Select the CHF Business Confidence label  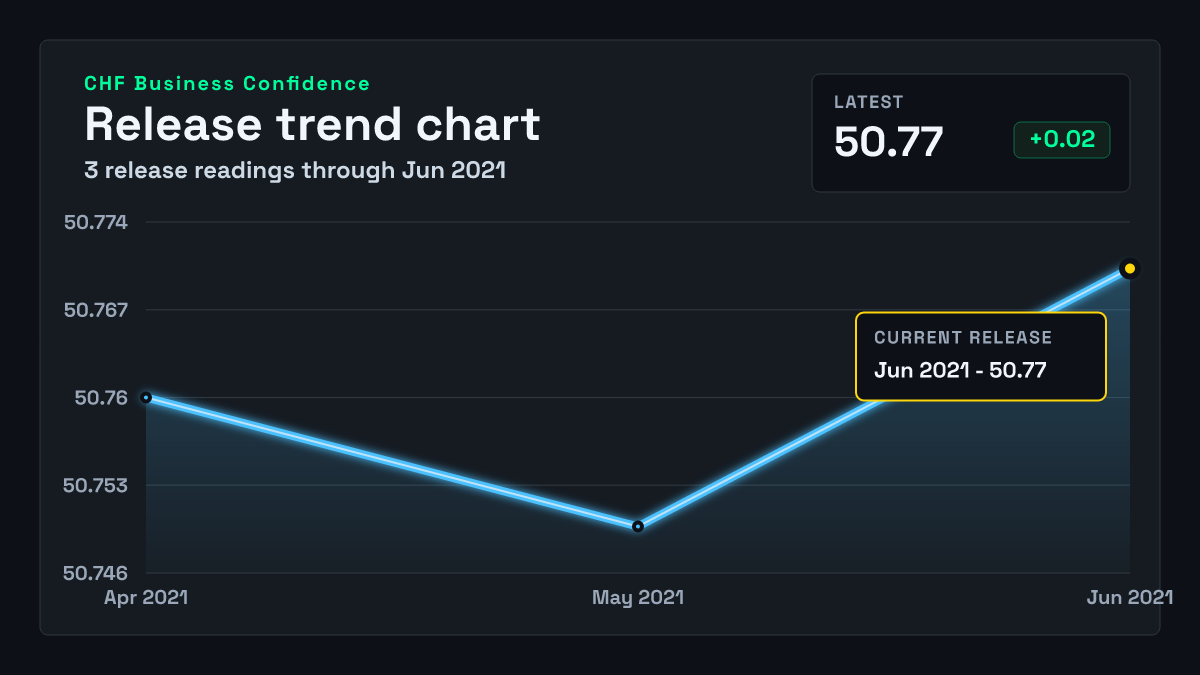pyautogui.click(x=227, y=84)
